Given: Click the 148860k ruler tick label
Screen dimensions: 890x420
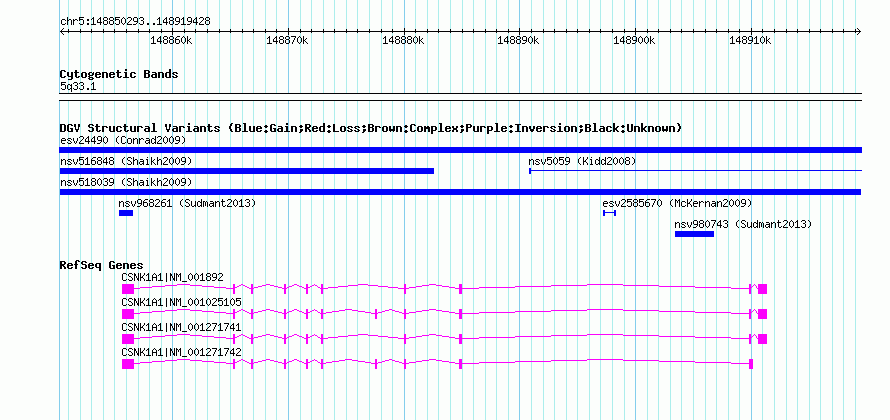Looking at the screenshot, I should [x=171, y=40].
